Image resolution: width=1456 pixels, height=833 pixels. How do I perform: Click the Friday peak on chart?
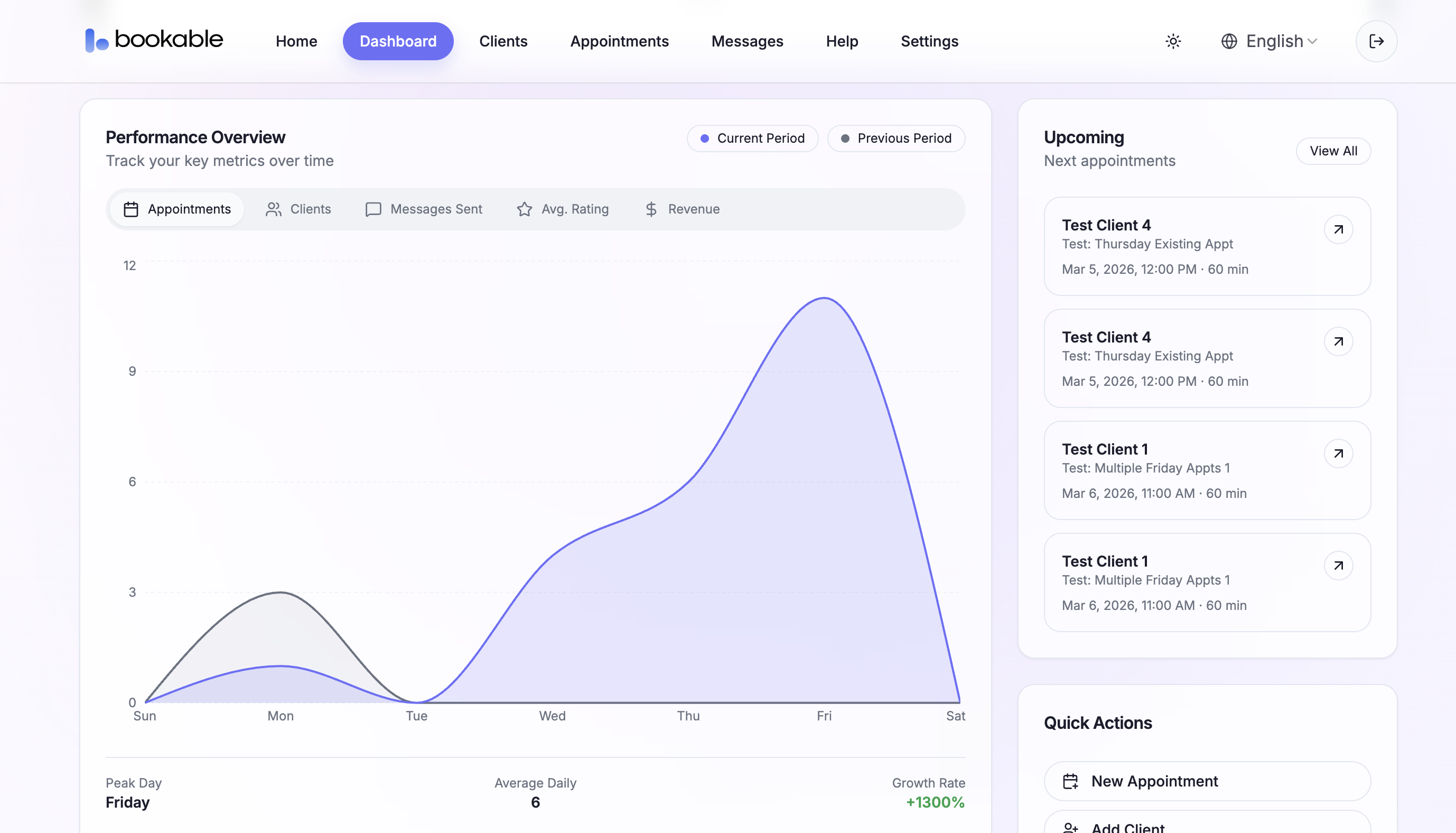point(824,298)
